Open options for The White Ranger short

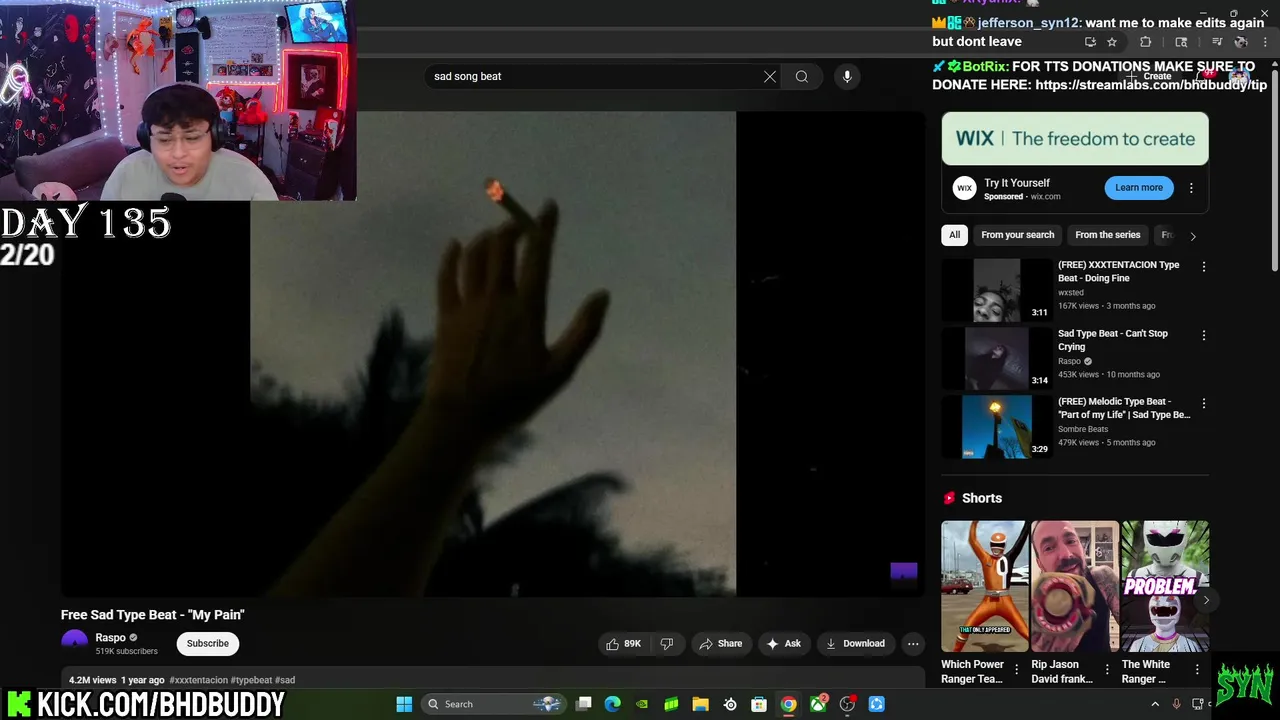1197,670
